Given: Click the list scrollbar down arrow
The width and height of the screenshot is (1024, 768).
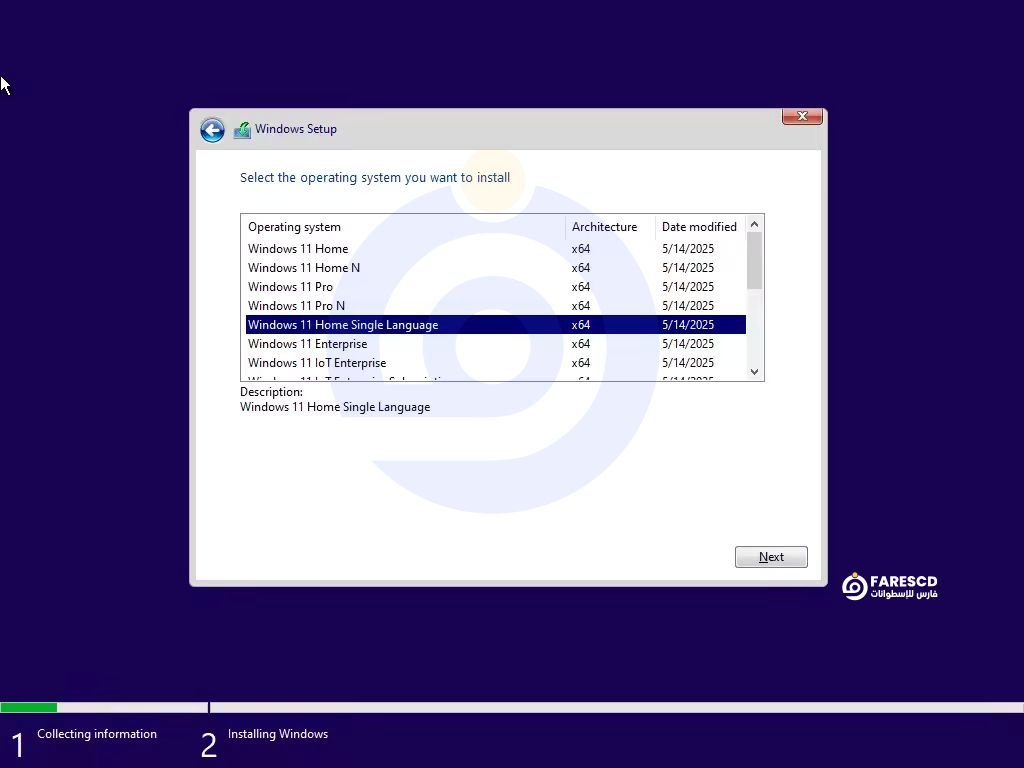Looking at the screenshot, I should 754,372.
